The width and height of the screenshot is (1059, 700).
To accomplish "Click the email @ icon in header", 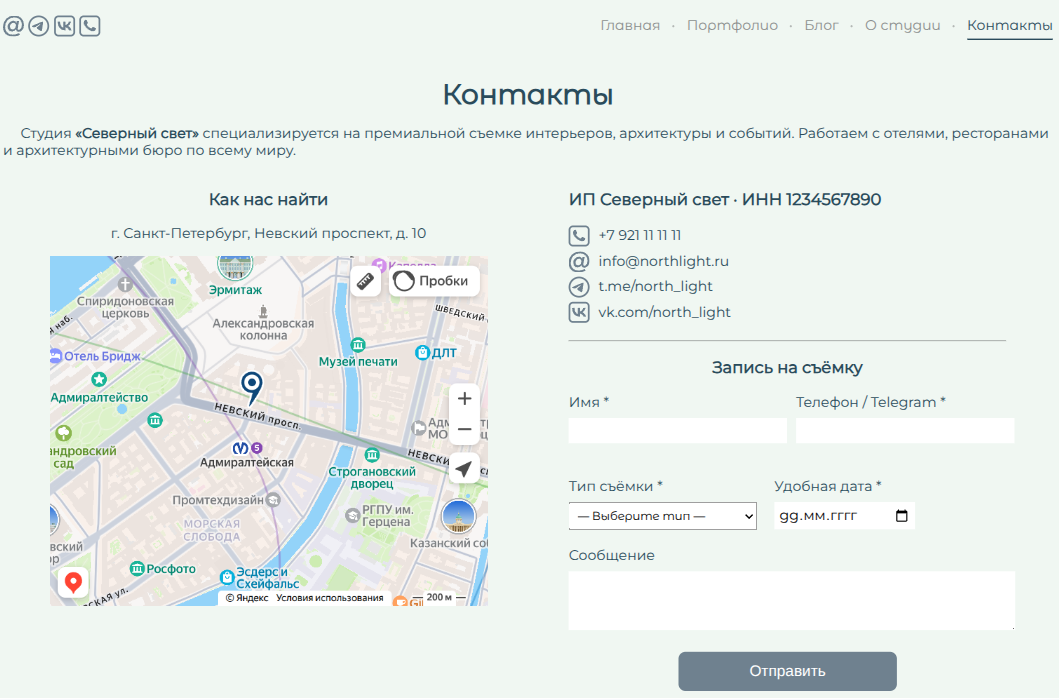I will point(14,26).
